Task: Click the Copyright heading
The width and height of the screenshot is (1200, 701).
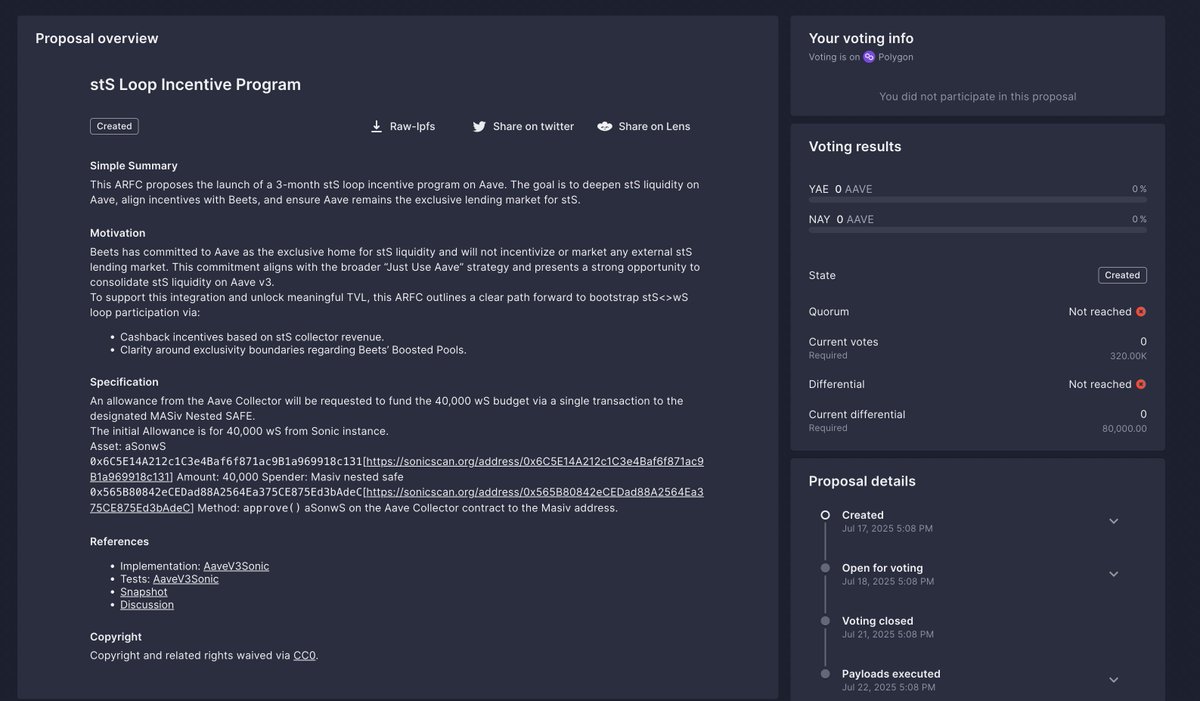Action: pyautogui.click(x=116, y=637)
